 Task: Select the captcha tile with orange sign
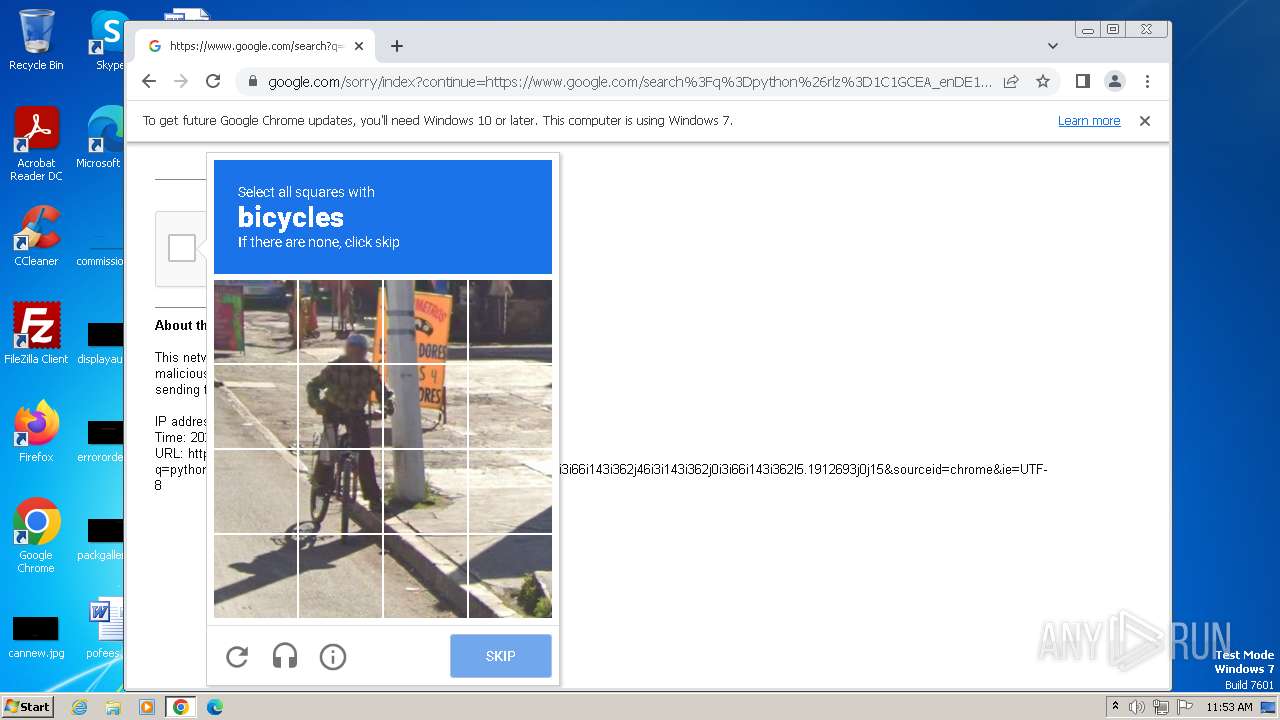coord(425,321)
